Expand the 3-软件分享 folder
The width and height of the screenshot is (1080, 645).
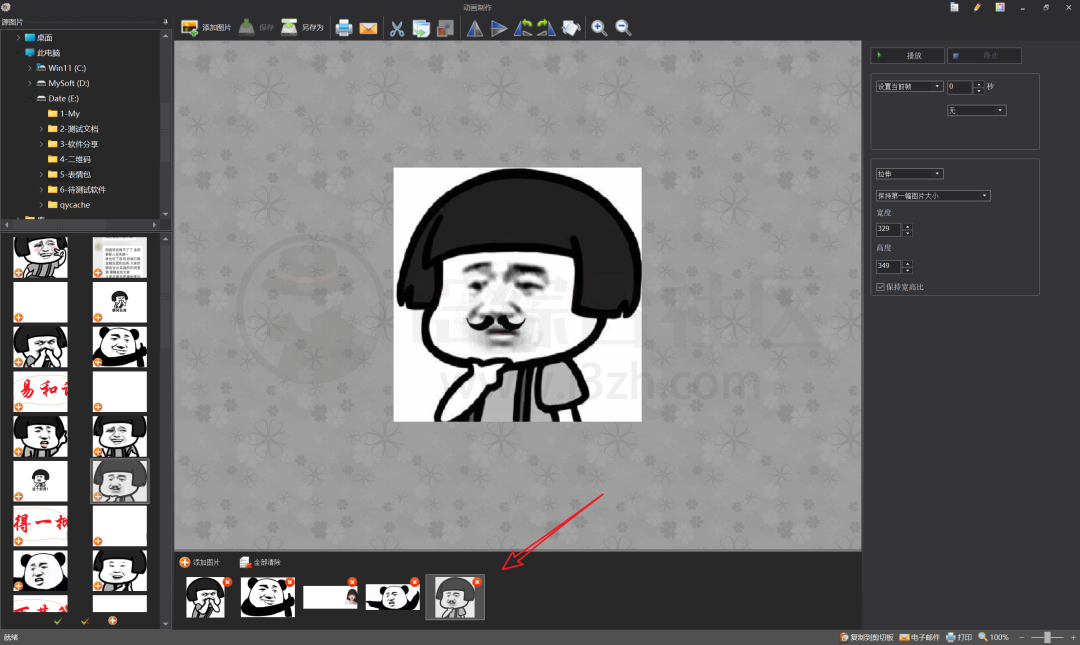click(41, 144)
